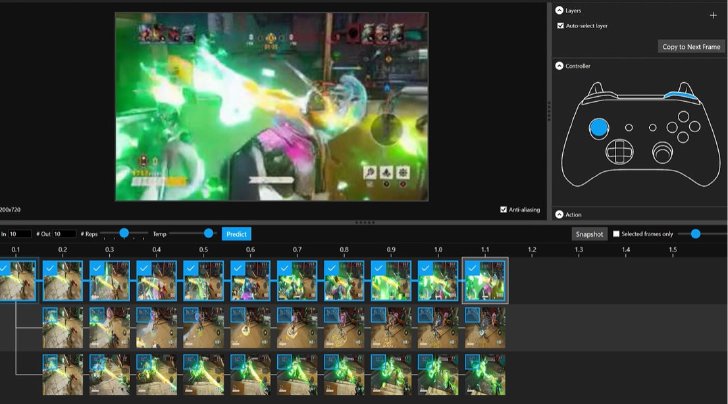
Task: Click Copy to Next Frame button
Action: tap(691, 46)
